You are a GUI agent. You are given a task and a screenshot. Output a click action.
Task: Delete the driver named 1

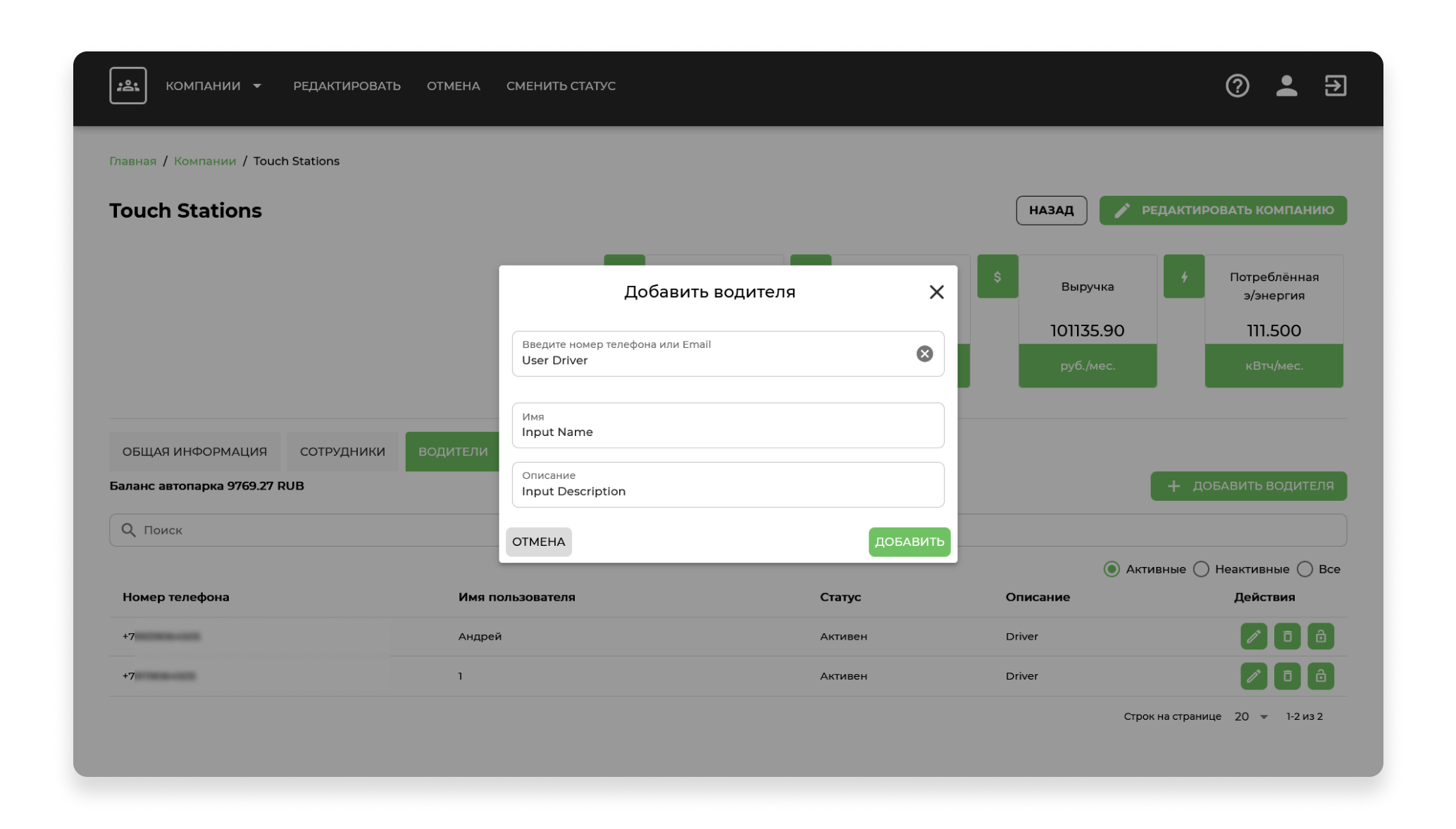[1287, 676]
